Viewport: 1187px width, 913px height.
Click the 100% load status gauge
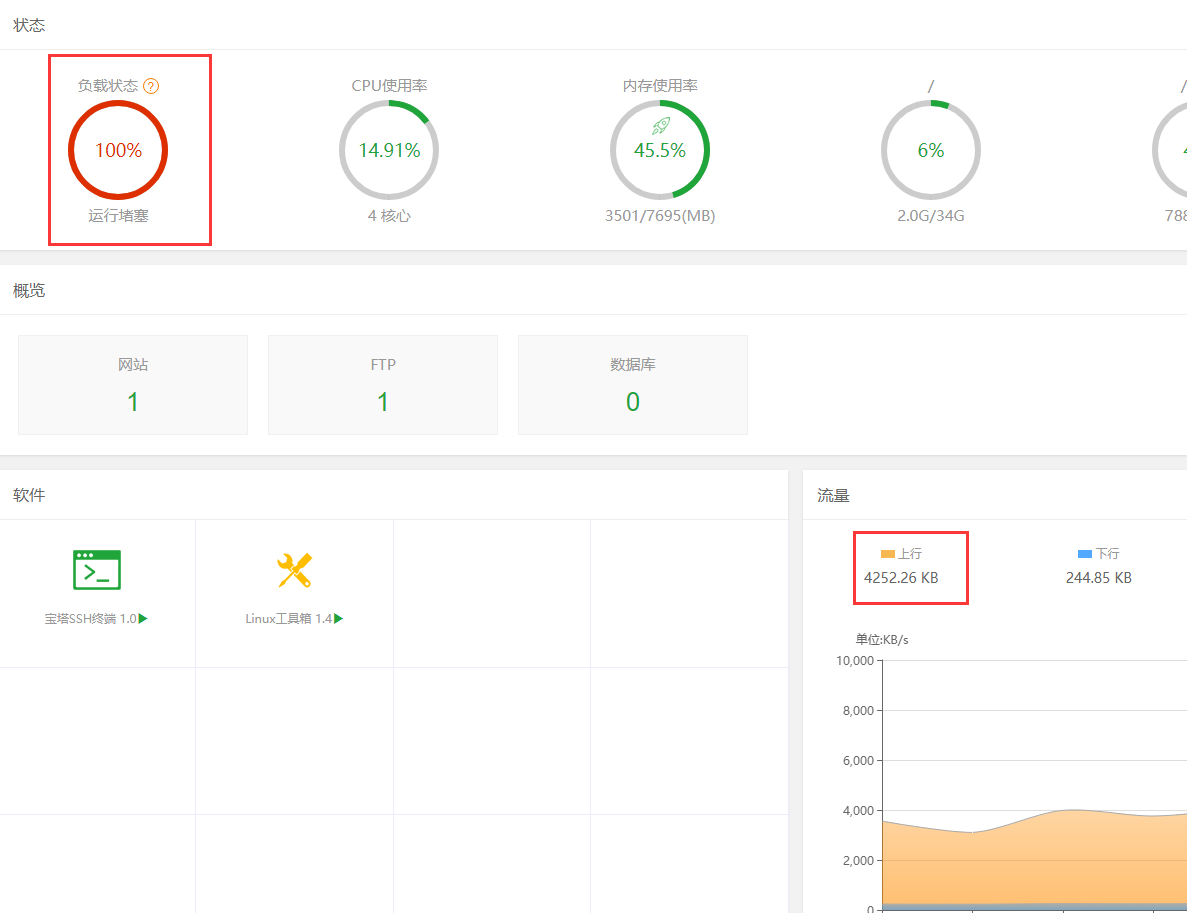118,150
